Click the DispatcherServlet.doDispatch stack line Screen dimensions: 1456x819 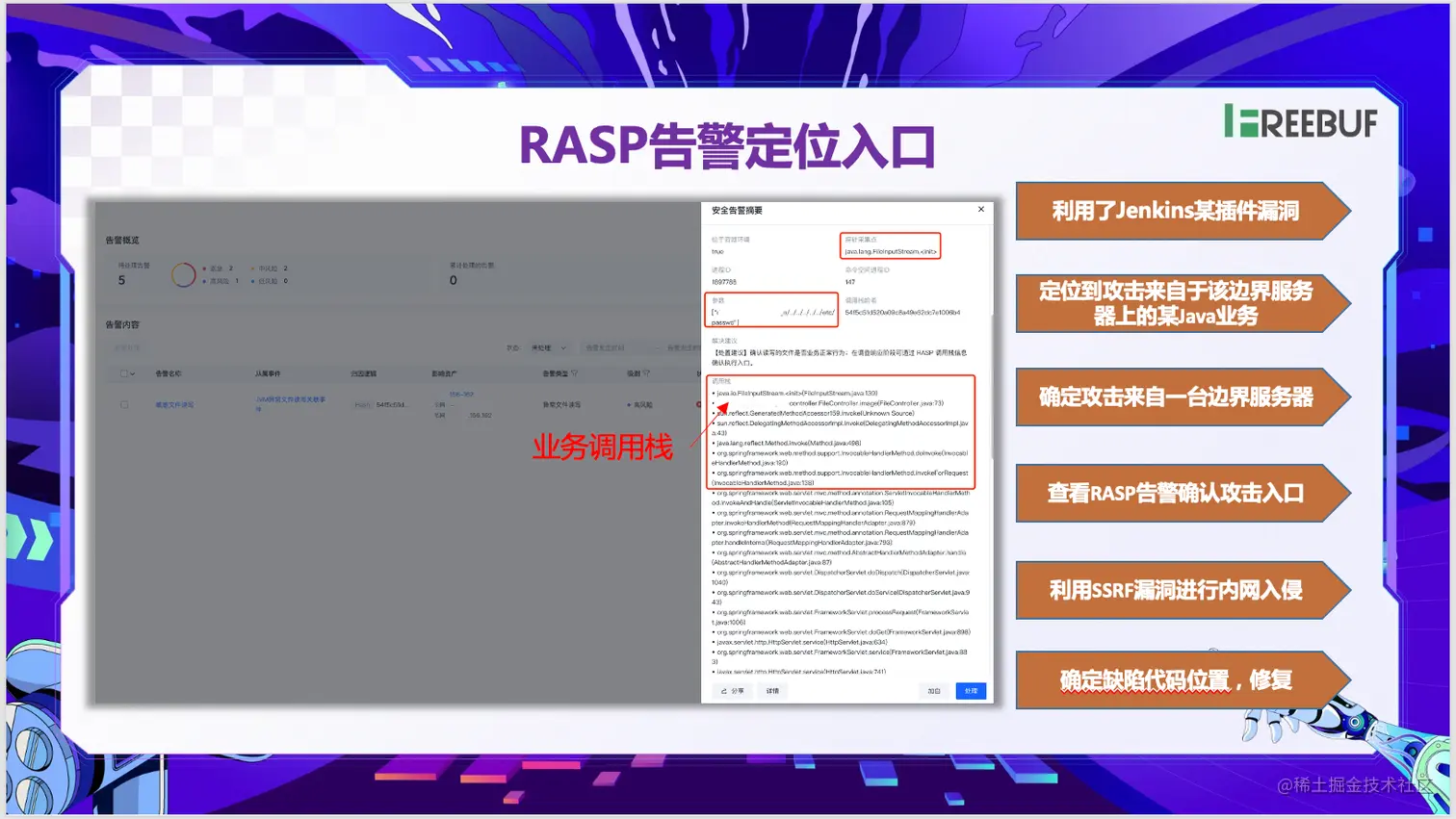(x=840, y=577)
